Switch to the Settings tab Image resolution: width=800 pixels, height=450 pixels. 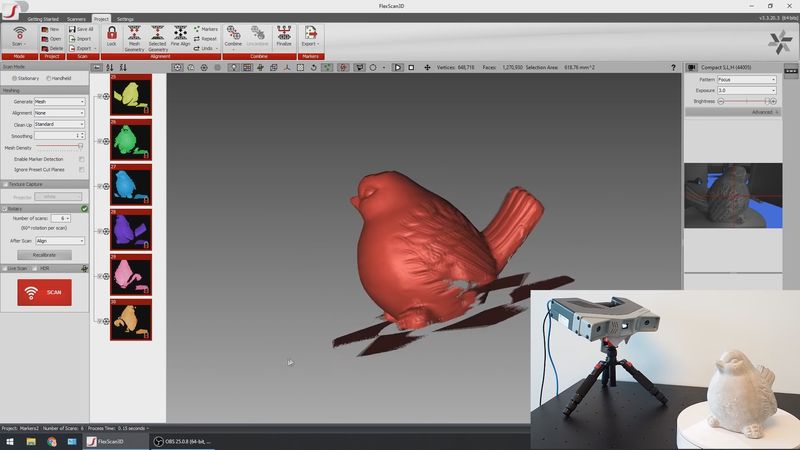point(126,19)
